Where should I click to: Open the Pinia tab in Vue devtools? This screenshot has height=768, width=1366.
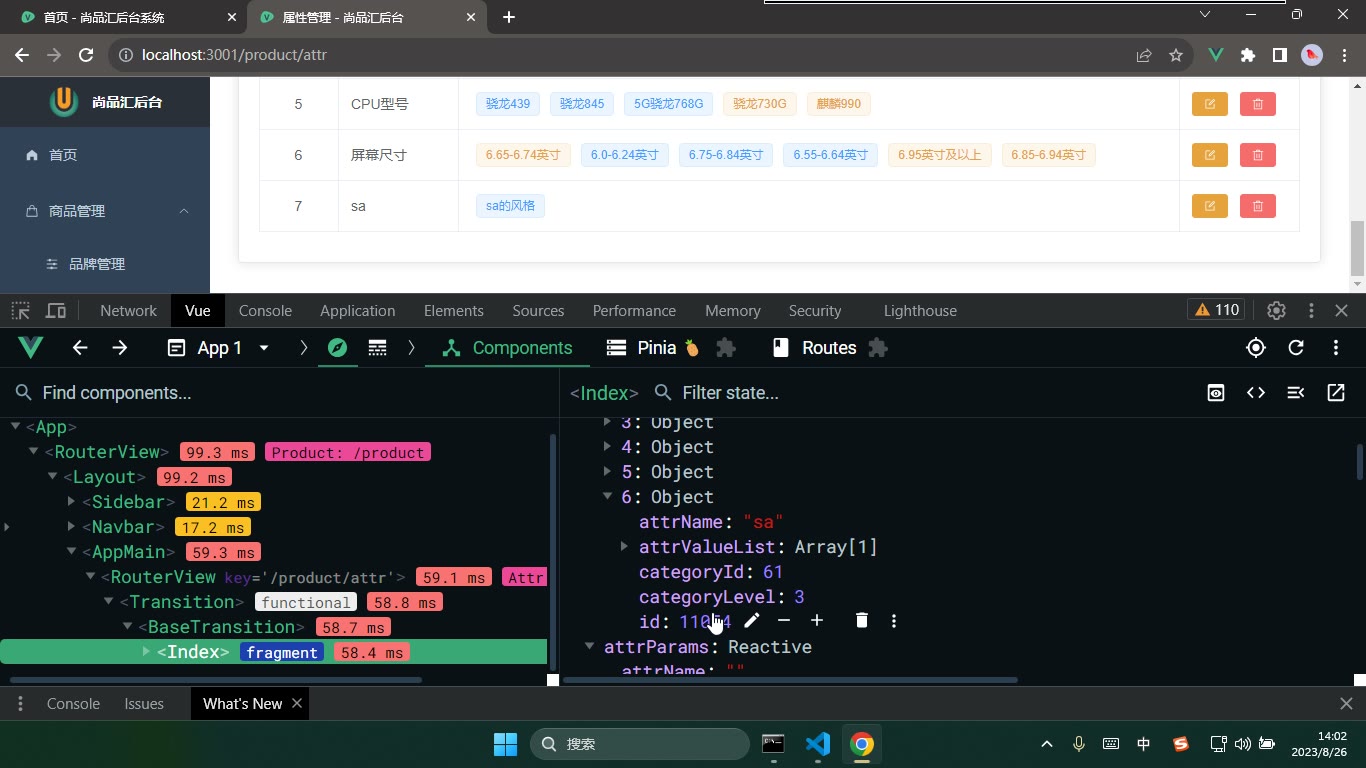coord(653,348)
